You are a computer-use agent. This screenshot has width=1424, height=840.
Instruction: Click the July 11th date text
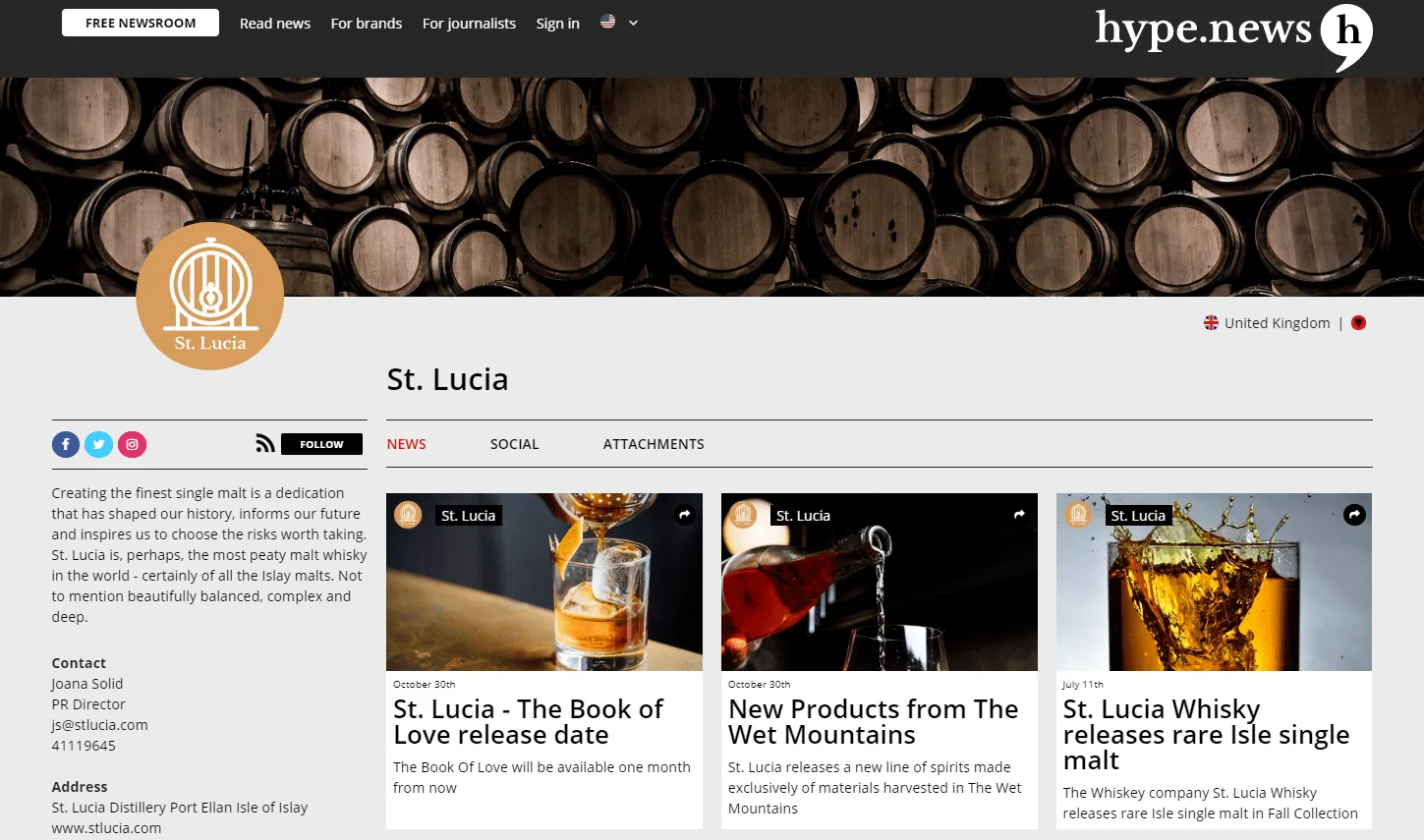coord(1083,684)
